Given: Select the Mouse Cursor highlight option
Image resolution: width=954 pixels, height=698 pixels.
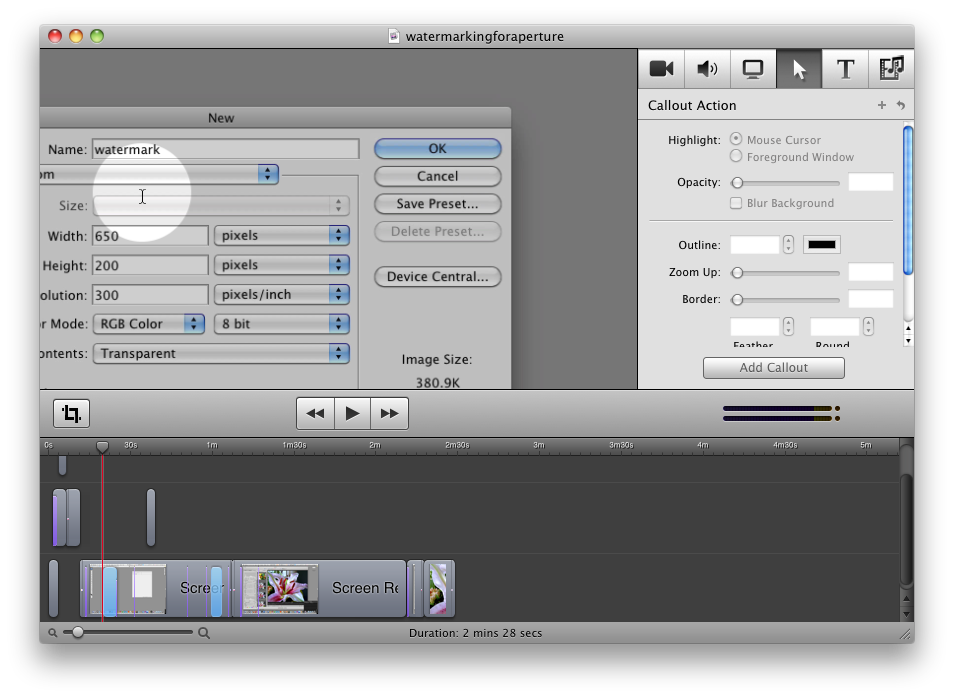Looking at the screenshot, I should click(x=736, y=139).
